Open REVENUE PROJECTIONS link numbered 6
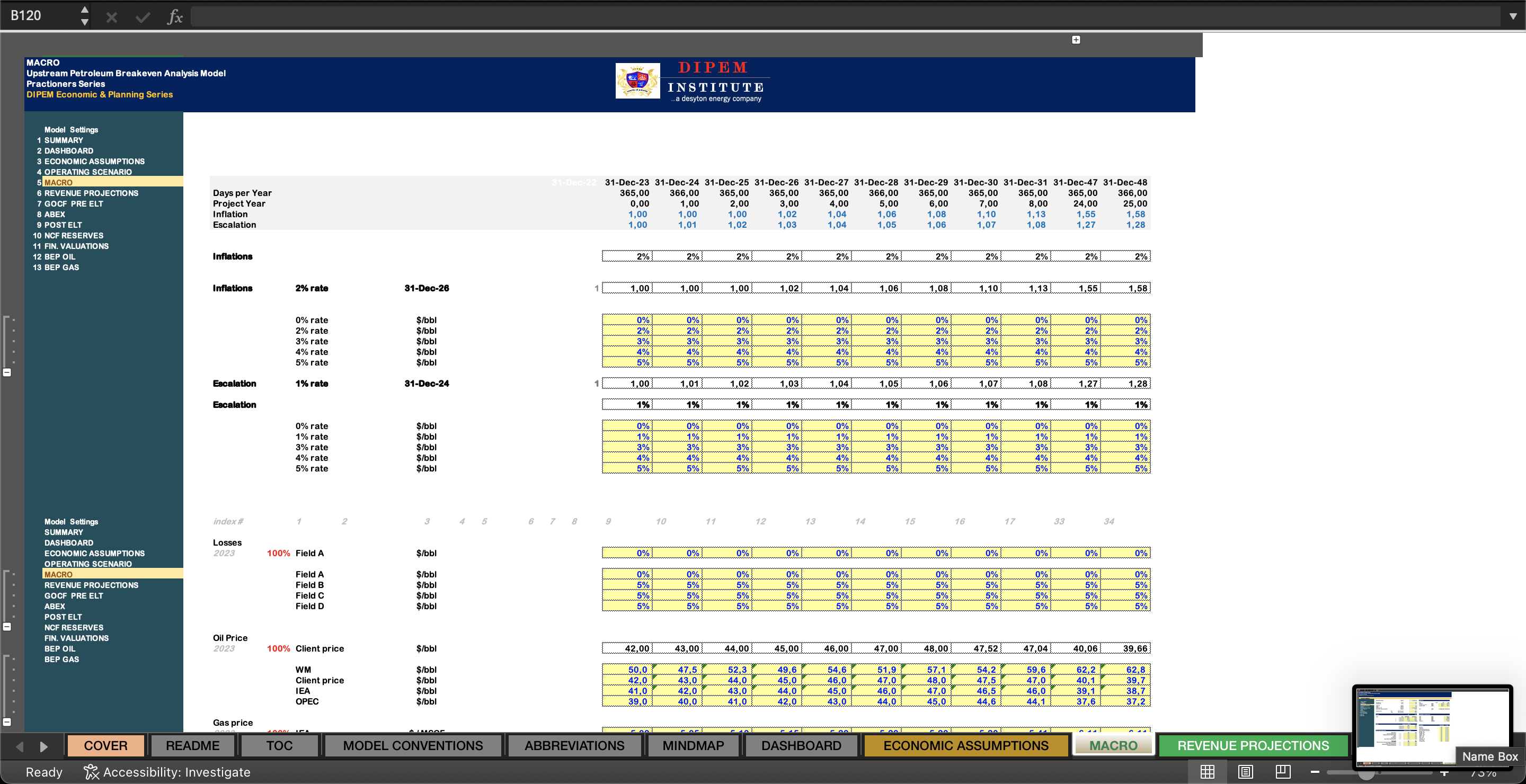The height and width of the screenshot is (784, 1526). tap(91, 194)
